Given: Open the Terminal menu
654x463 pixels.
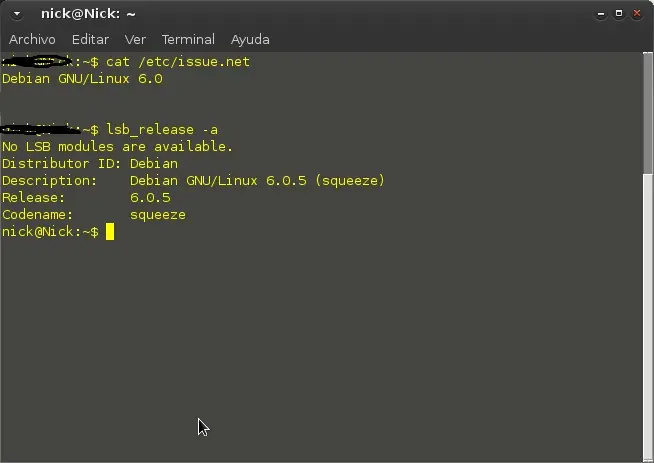Looking at the screenshot, I should [x=188, y=40].
